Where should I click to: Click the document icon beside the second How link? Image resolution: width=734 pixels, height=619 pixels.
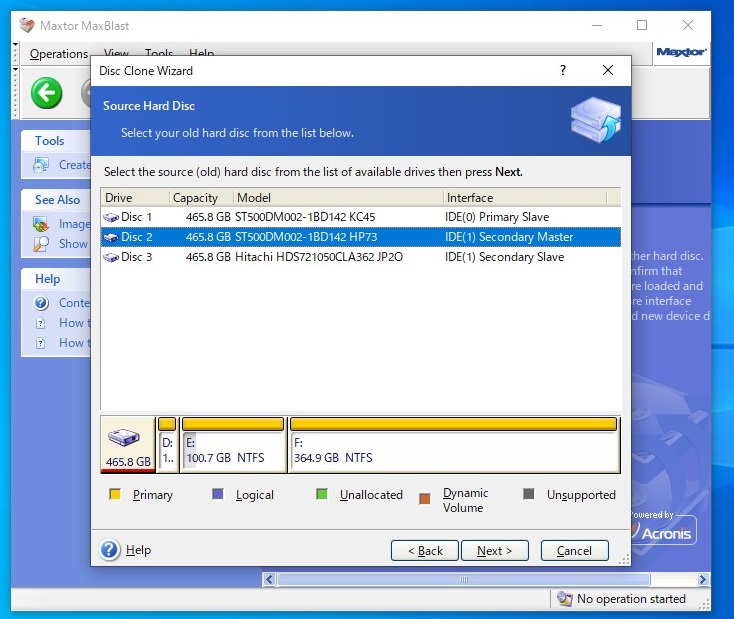tap(41, 343)
